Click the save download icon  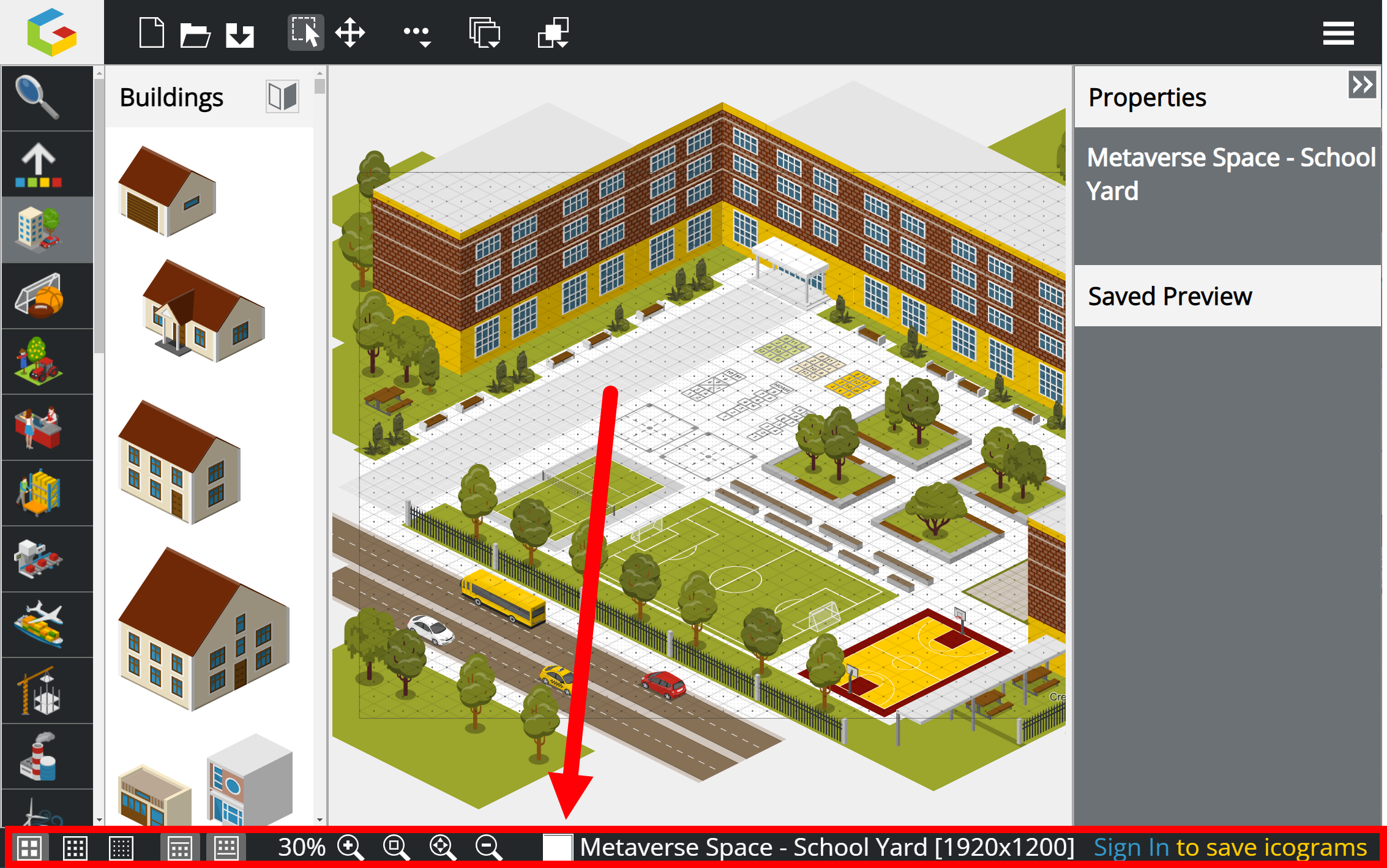pyautogui.click(x=240, y=34)
